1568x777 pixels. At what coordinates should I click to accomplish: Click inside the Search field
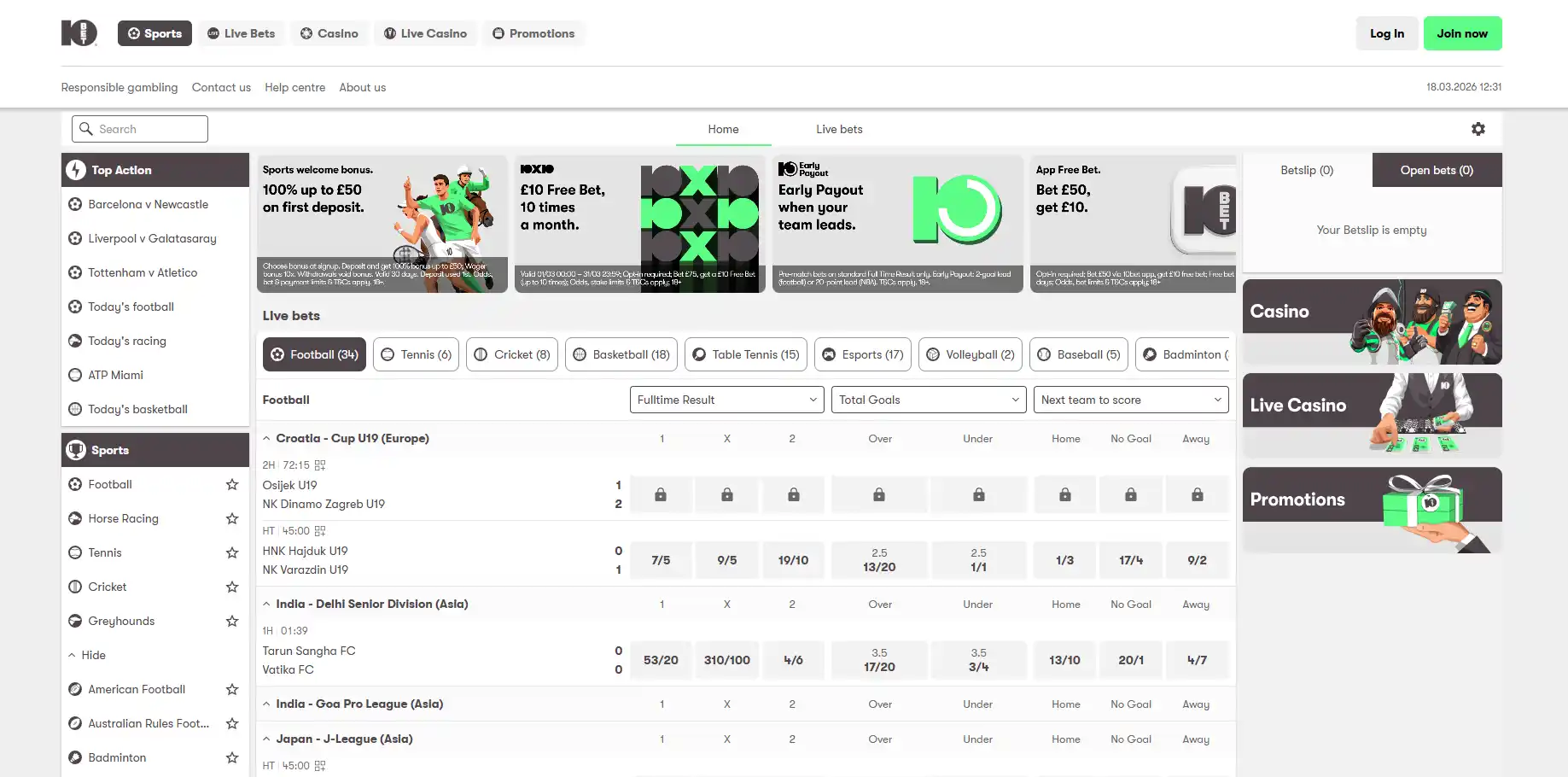(x=140, y=129)
